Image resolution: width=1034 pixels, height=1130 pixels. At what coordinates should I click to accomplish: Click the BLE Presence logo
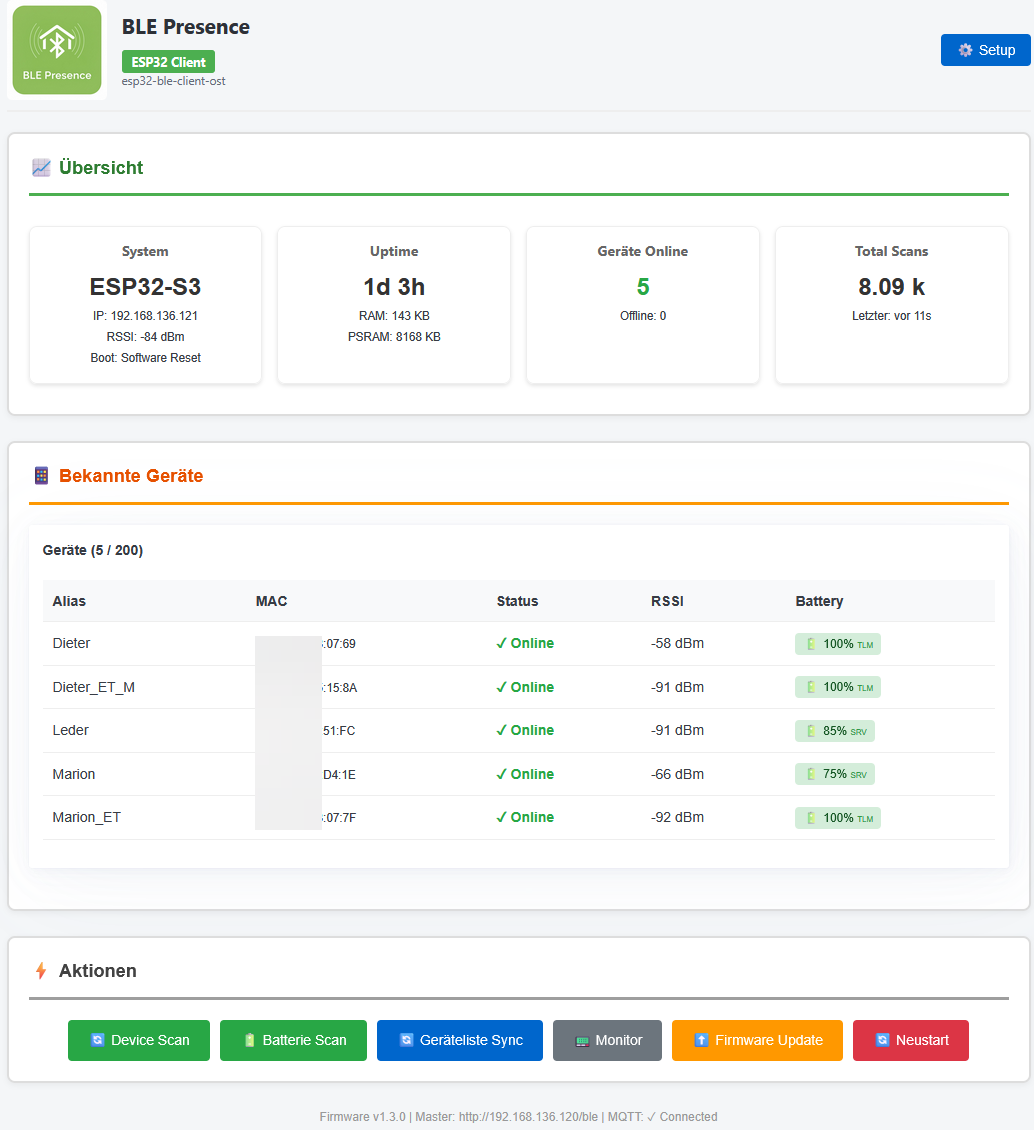coord(57,50)
